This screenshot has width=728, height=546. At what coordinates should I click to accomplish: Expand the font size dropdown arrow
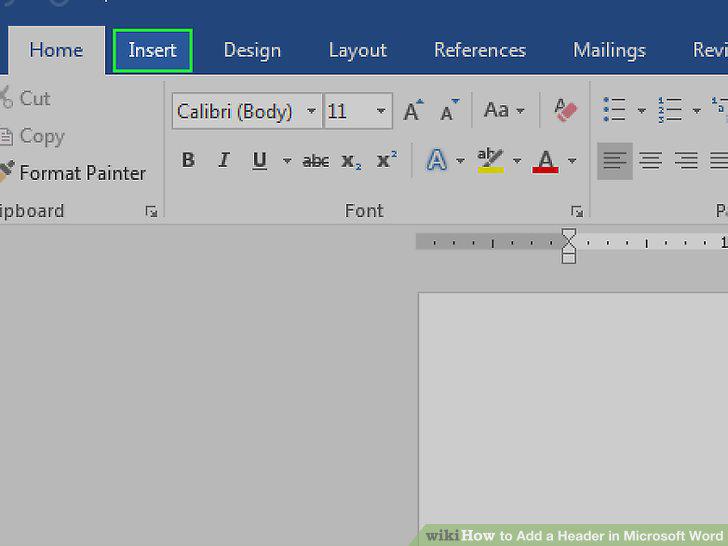pos(381,111)
